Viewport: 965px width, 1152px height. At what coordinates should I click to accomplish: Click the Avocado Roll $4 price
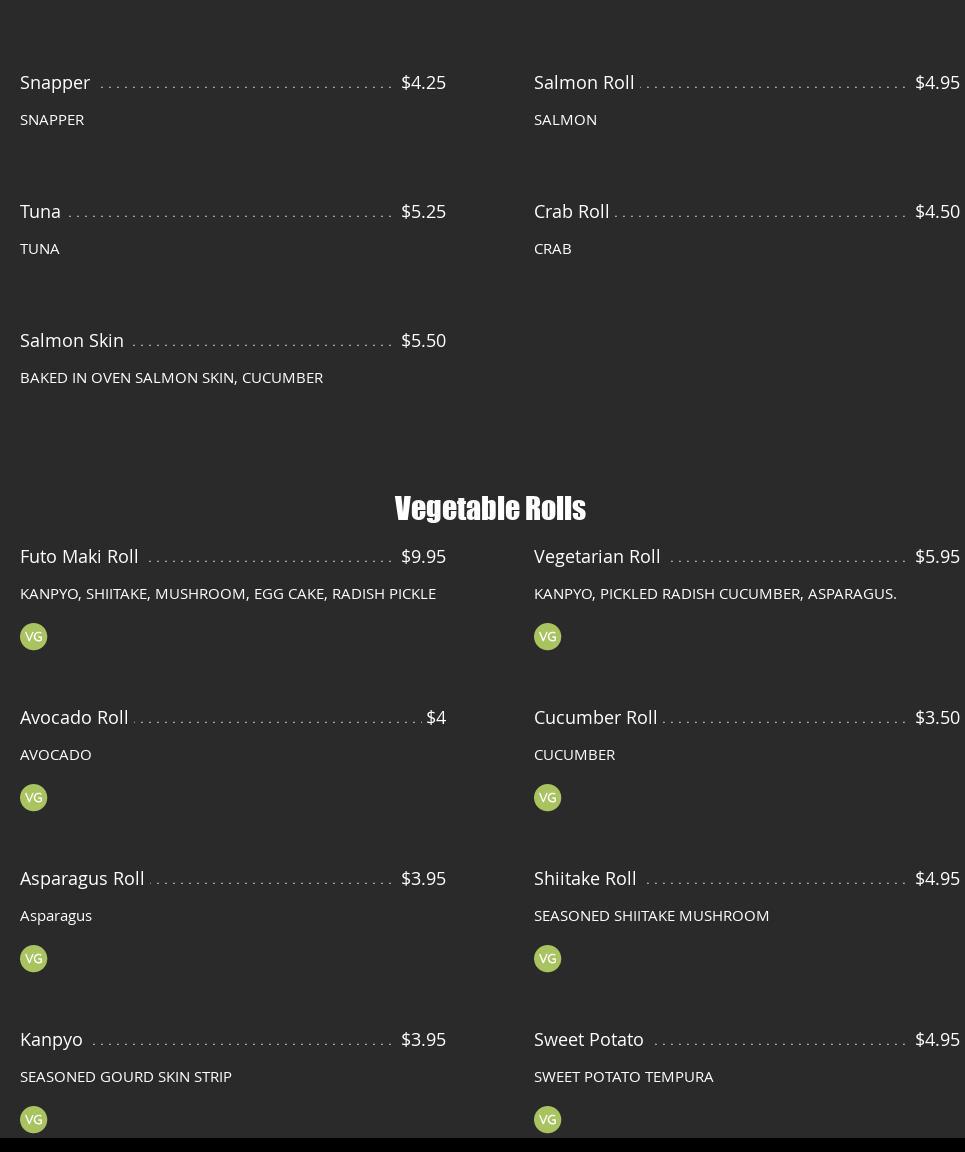click(x=436, y=717)
